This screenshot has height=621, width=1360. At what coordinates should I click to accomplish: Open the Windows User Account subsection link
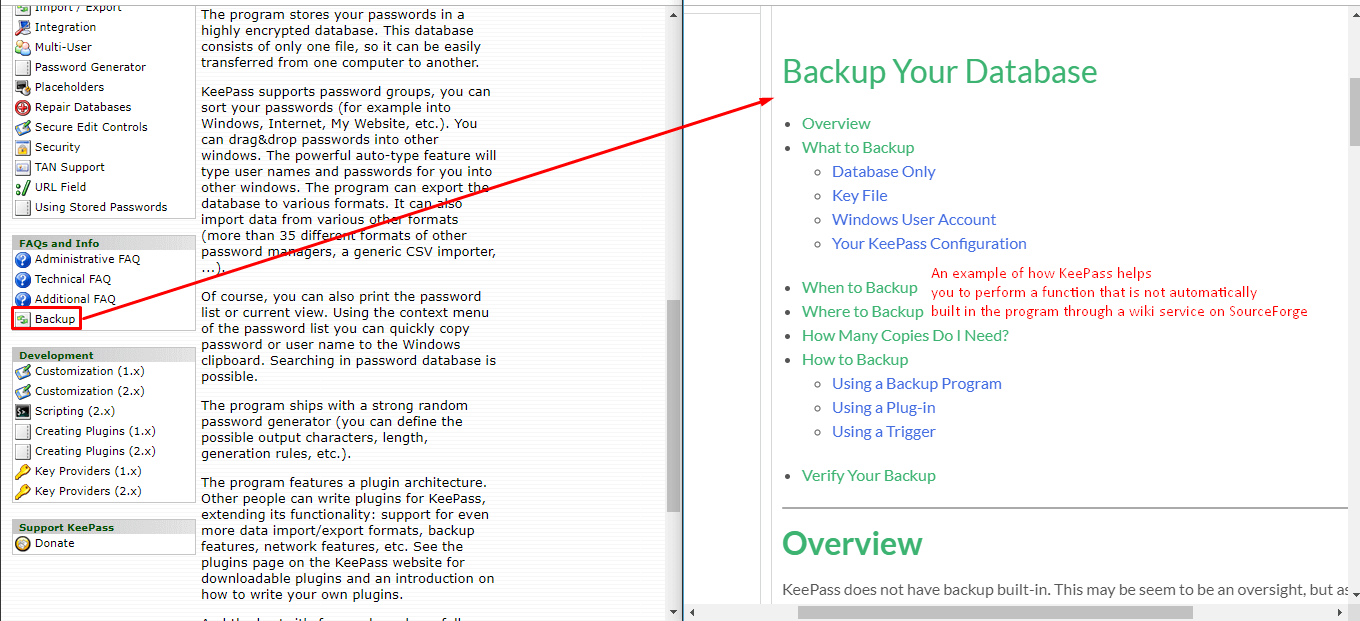tap(914, 220)
